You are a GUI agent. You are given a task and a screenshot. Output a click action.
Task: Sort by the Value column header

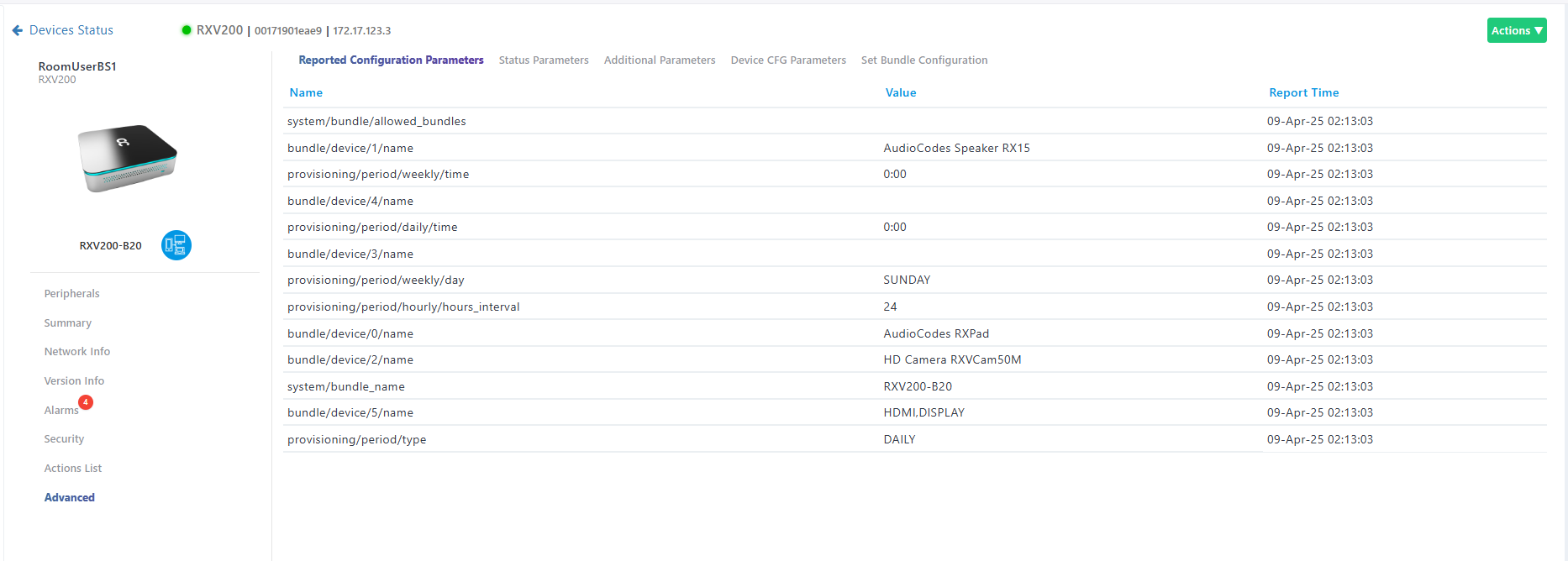901,93
